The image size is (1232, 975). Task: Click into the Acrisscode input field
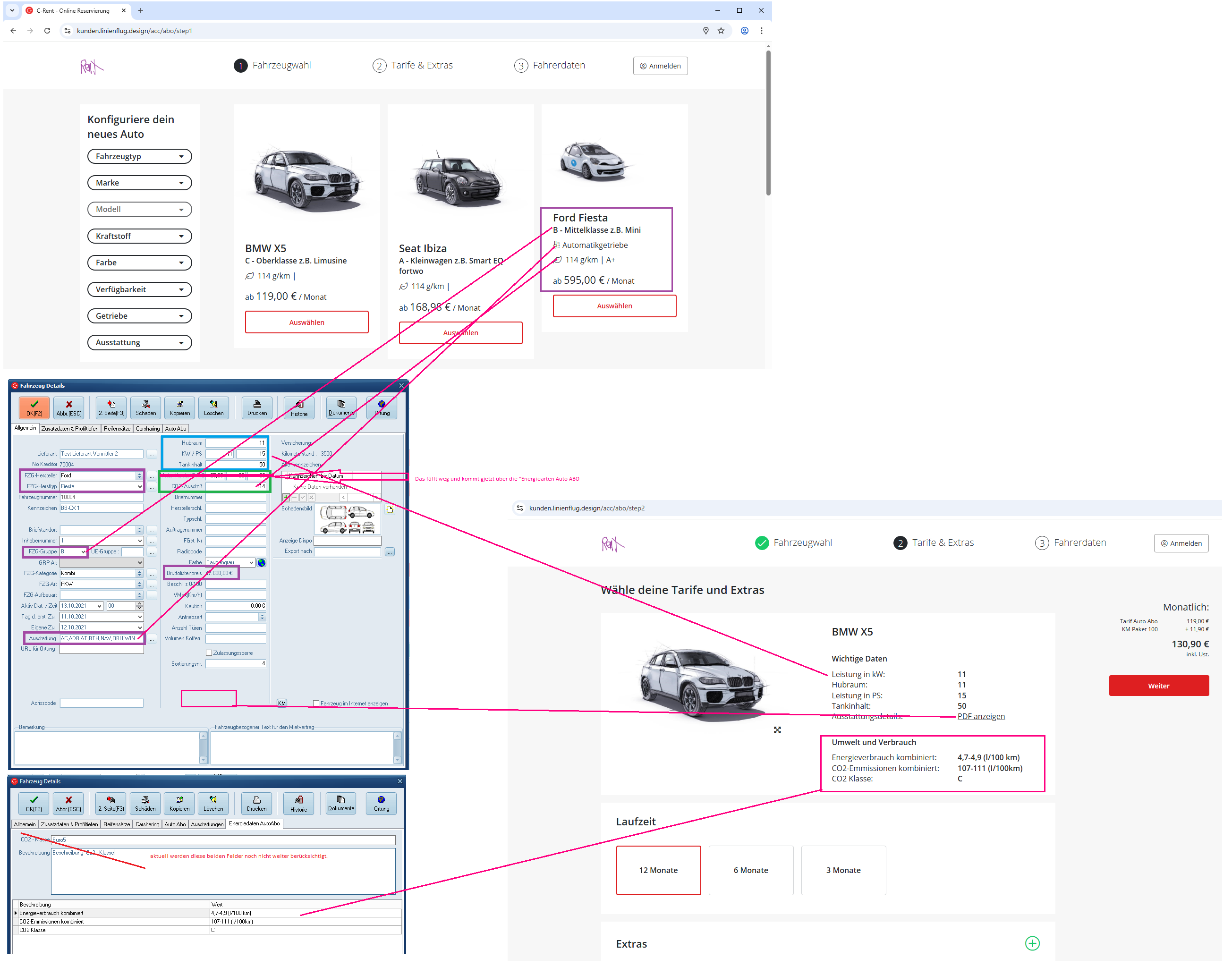tap(102, 704)
